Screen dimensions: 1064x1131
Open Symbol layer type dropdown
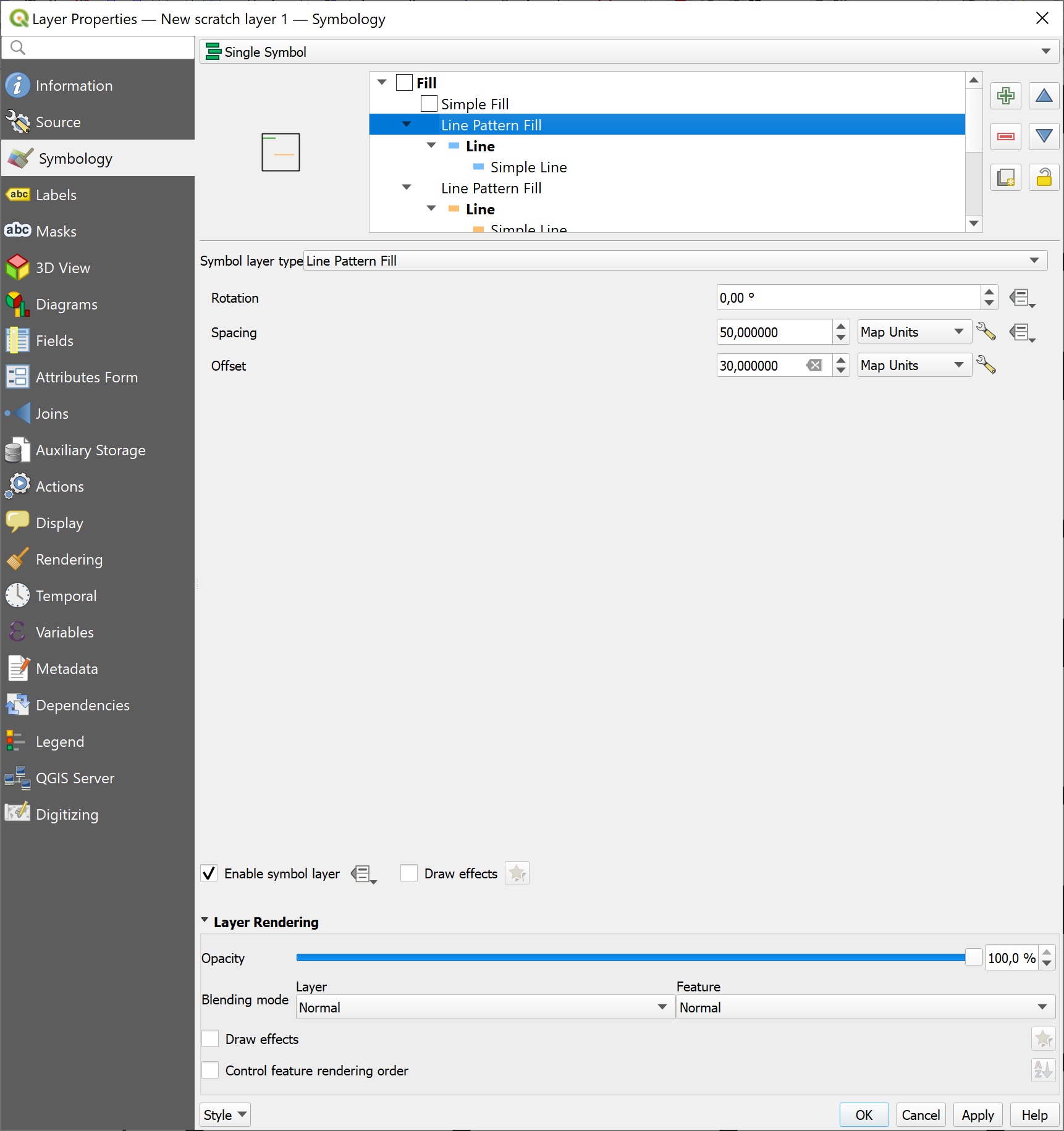point(675,261)
